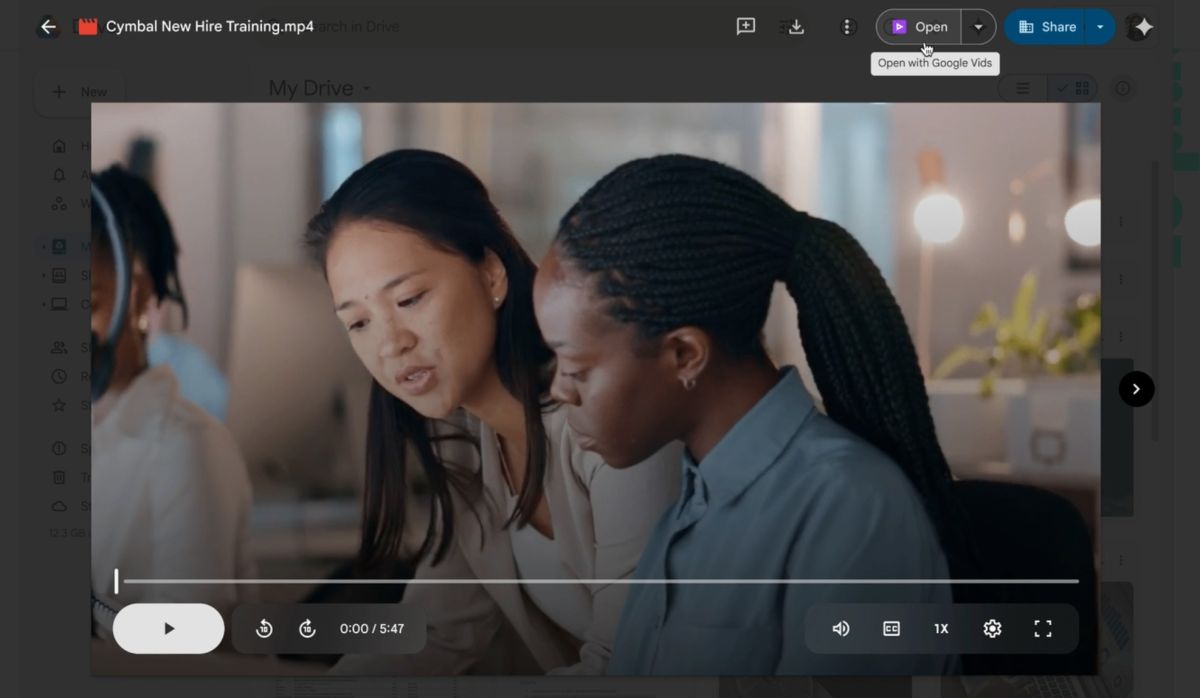The height and width of the screenshot is (698, 1200).
Task: Skip the video forward 10 seconds
Action: tap(307, 628)
